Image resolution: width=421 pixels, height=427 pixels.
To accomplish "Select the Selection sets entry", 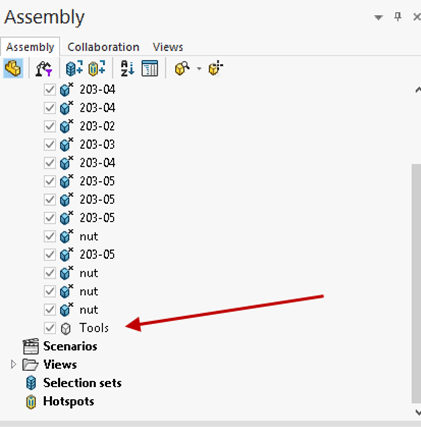I will [x=82, y=383].
